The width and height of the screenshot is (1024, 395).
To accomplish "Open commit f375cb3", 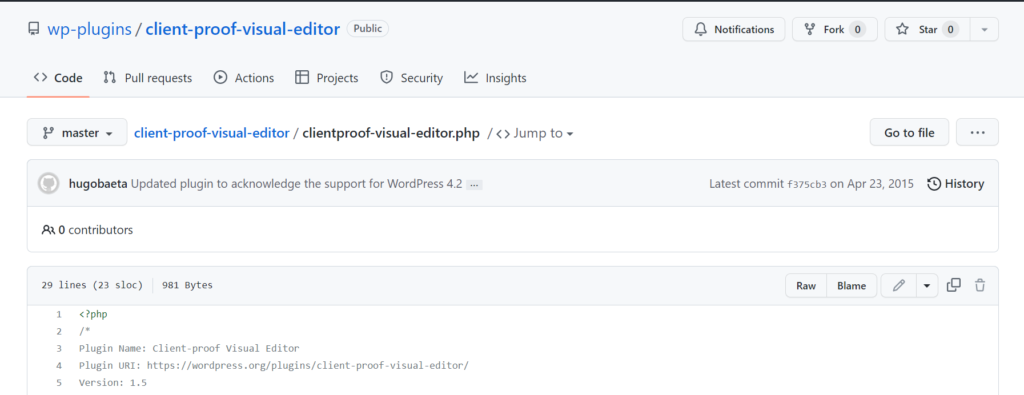I will tap(807, 184).
